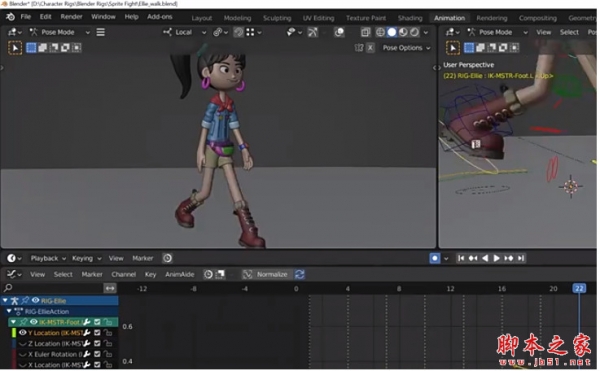
Task: Open Pose Mode dropdown in right viewport
Action: click(x=497, y=32)
